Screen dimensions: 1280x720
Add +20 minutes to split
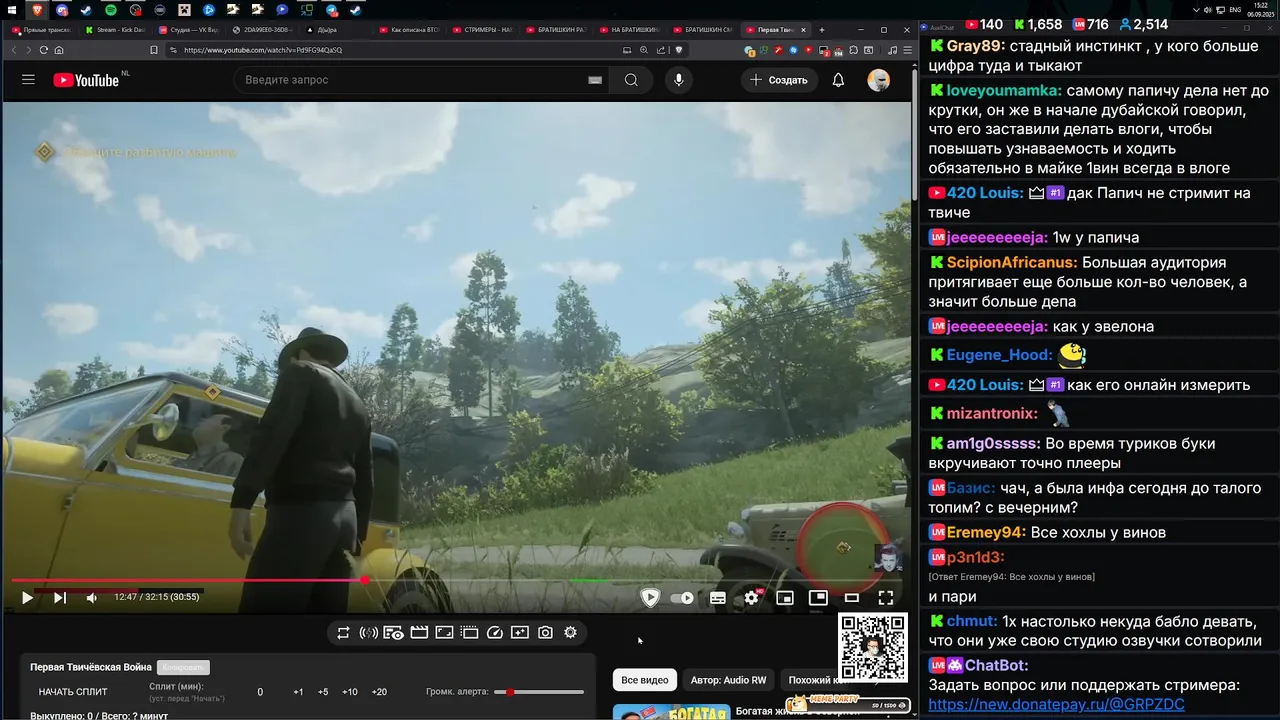379,692
